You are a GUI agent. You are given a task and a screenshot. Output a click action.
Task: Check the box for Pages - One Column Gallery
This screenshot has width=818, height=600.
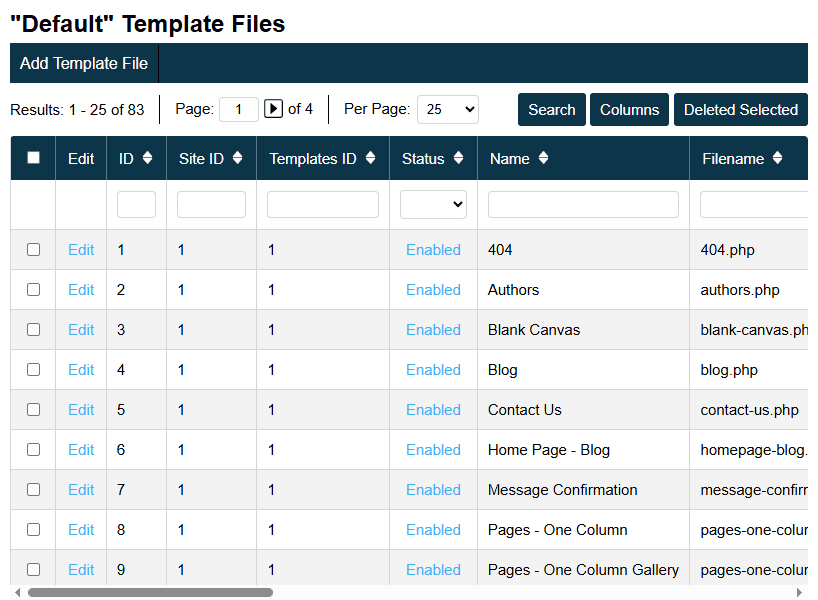click(x=33, y=569)
